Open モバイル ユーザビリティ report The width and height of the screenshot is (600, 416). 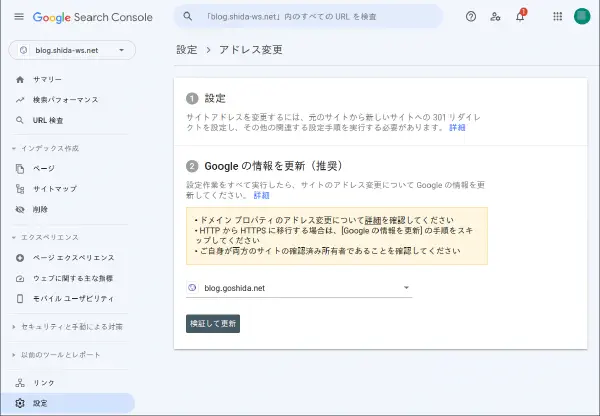click(x=73, y=299)
